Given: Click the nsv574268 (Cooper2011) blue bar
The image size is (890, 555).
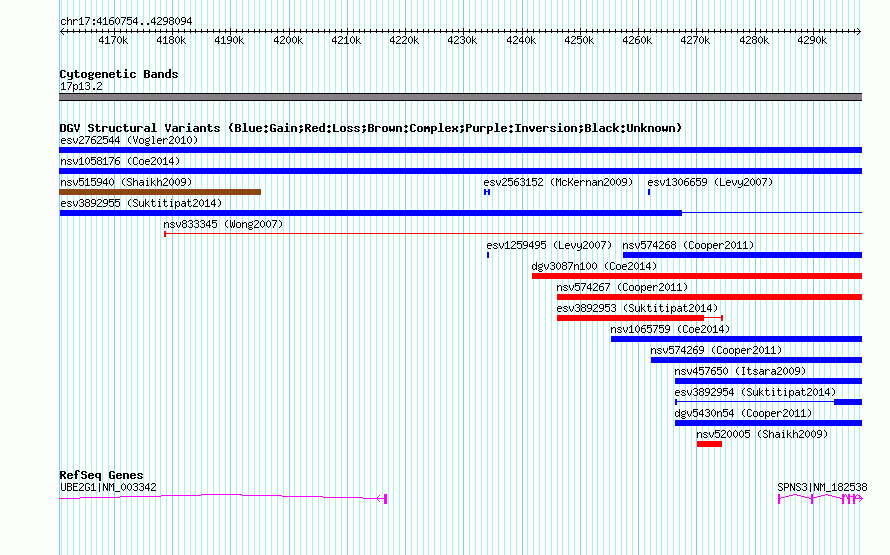Looking at the screenshot, I should point(742,255).
